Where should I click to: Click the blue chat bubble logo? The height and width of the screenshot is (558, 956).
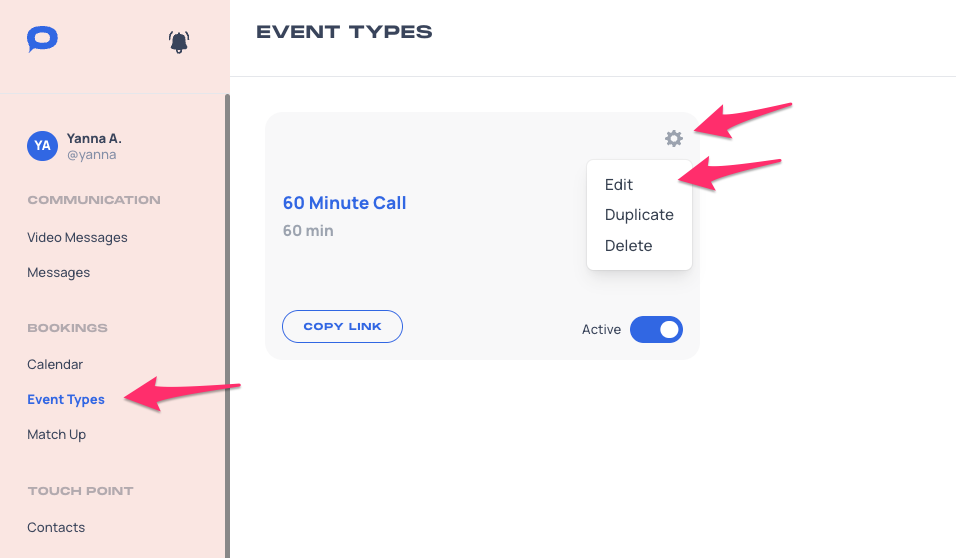pyautogui.click(x=42, y=40)
